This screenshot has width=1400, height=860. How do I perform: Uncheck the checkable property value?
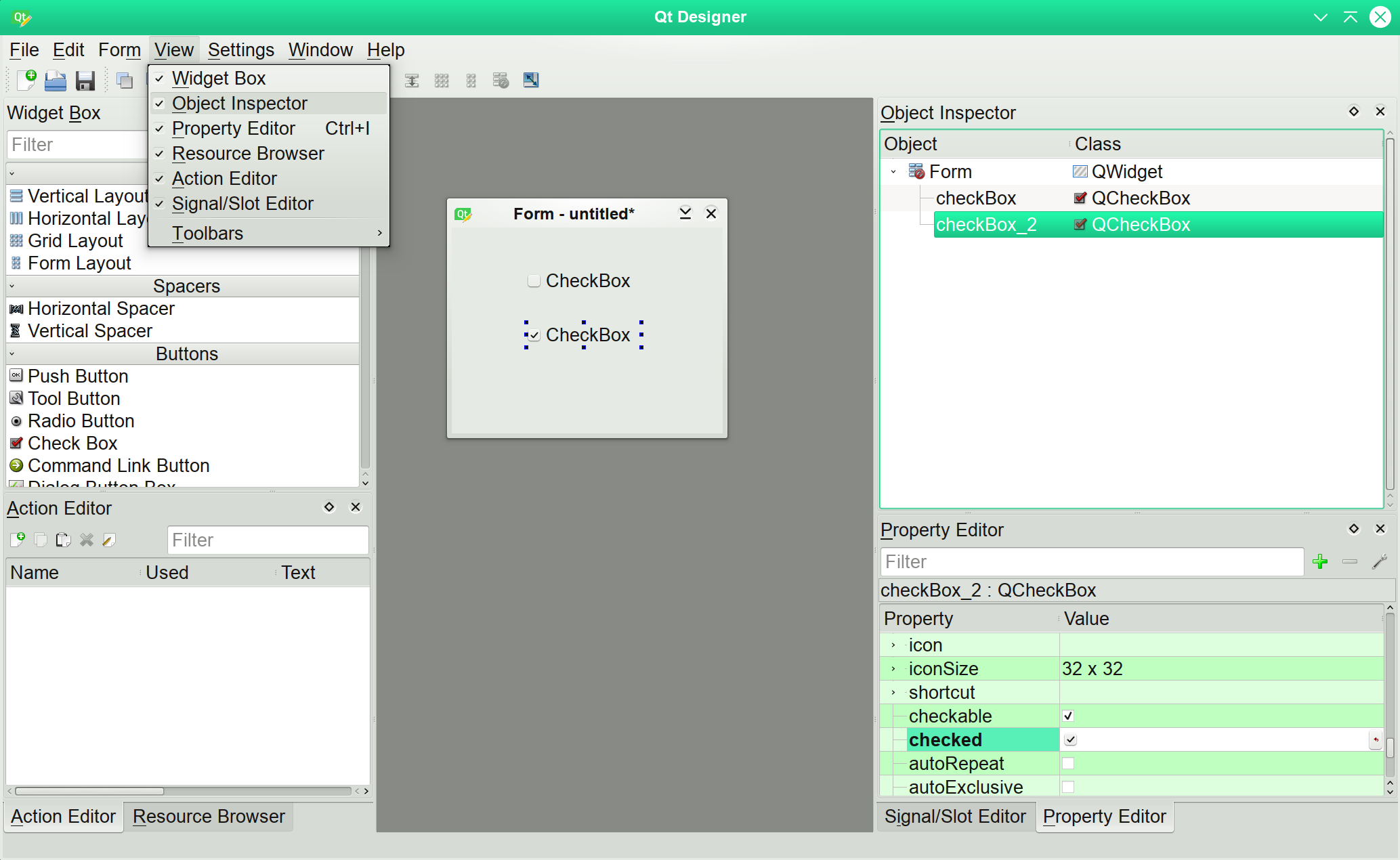(x=1068, y=716)
